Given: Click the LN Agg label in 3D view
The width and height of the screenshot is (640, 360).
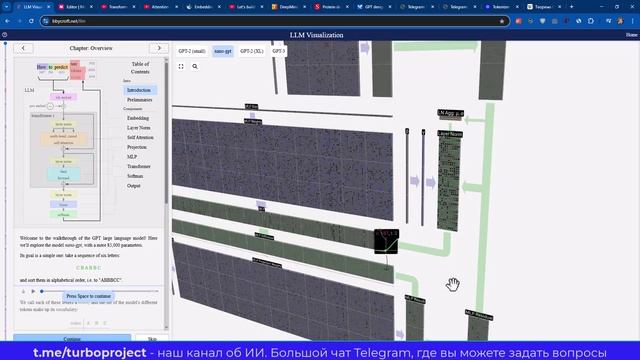Looking at the screenshot, I should [x=451, y=113].
